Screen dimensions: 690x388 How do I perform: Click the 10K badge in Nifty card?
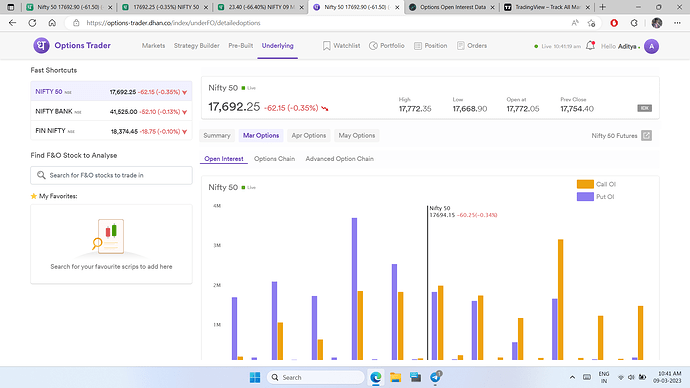click(x=644, y=108)
